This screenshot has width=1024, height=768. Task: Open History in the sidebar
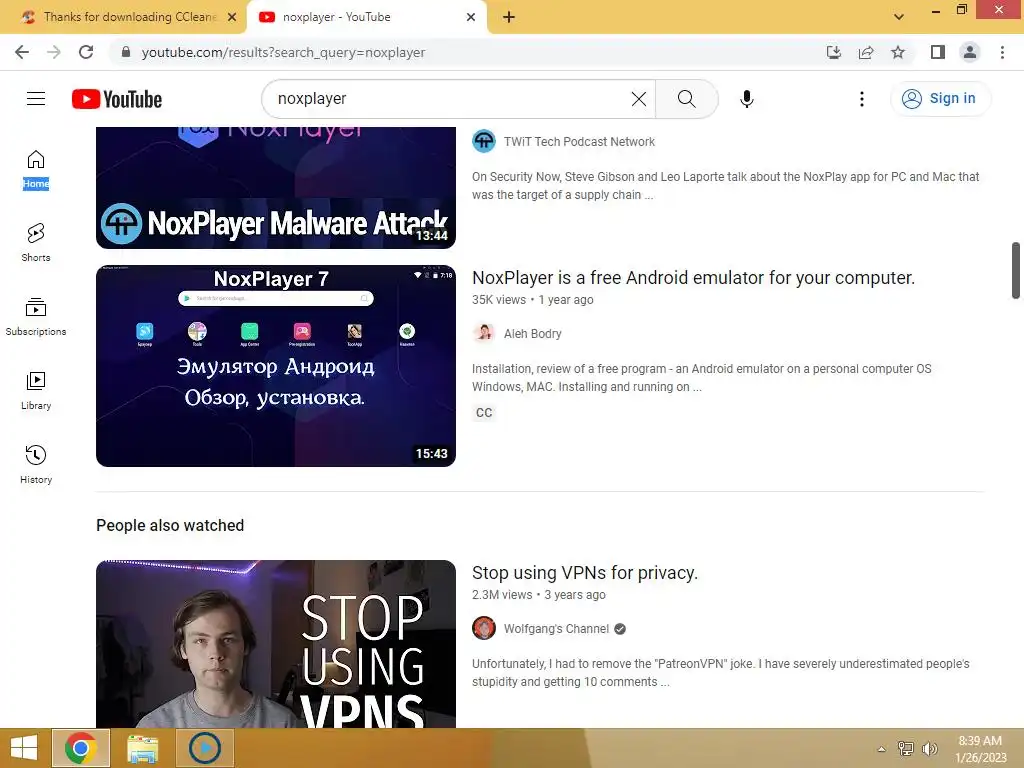[x=36, y=464]
